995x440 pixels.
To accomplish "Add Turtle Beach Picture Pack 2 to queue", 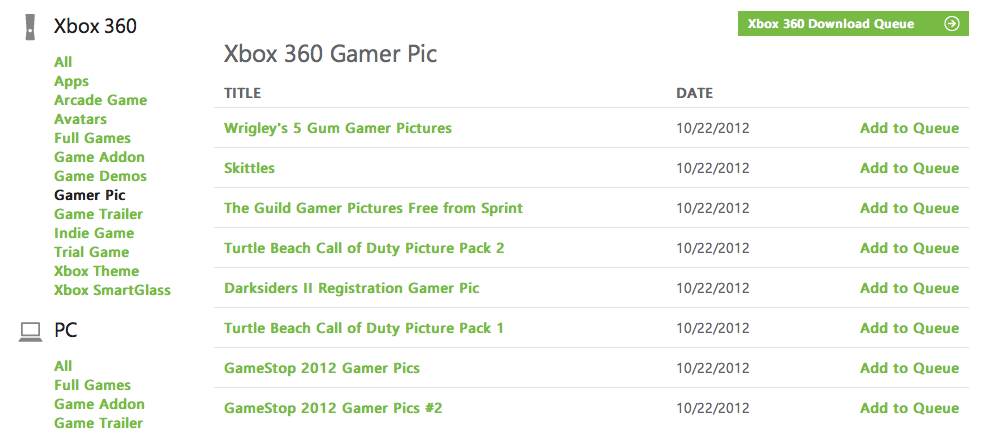I will click(909, 248).
